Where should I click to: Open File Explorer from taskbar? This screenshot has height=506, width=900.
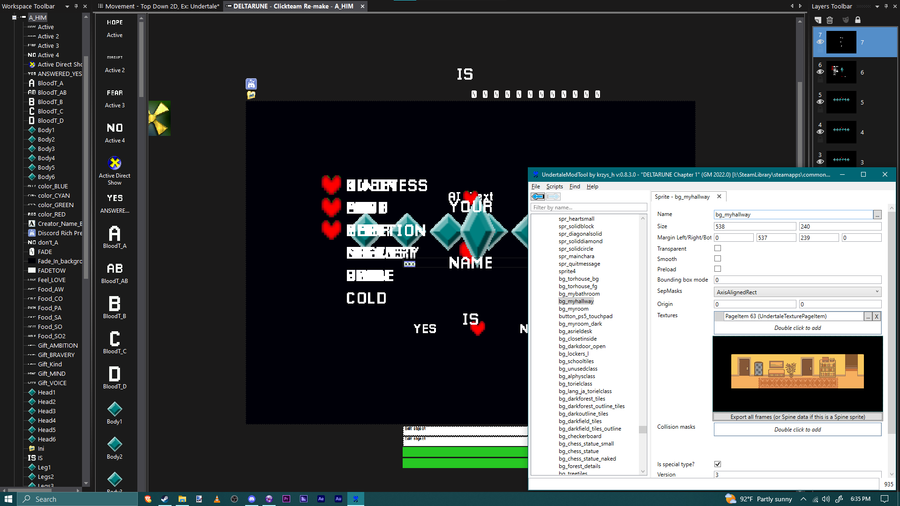[x=182, y=499]
